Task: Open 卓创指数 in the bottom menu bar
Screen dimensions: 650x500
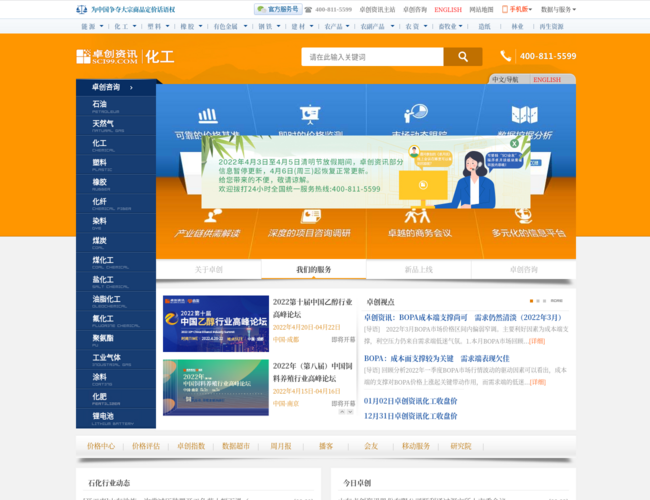Action: (191, 446)
